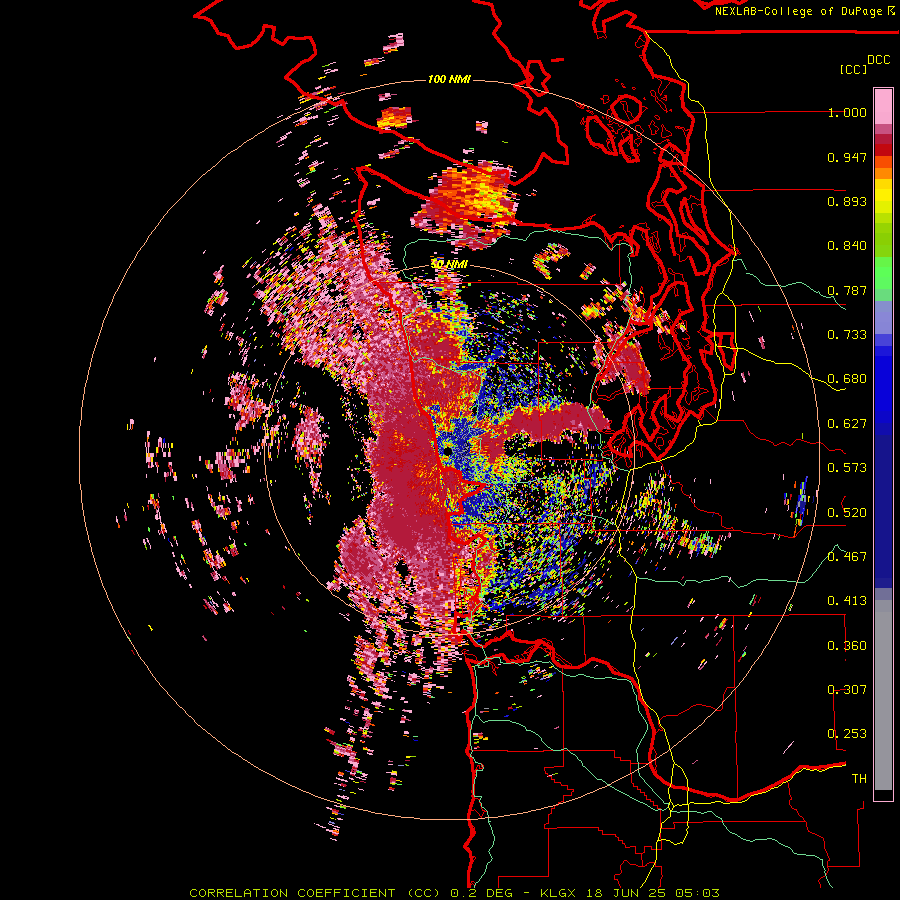
Task: Select the 0.840 color scale value
Action: (847, 246)
